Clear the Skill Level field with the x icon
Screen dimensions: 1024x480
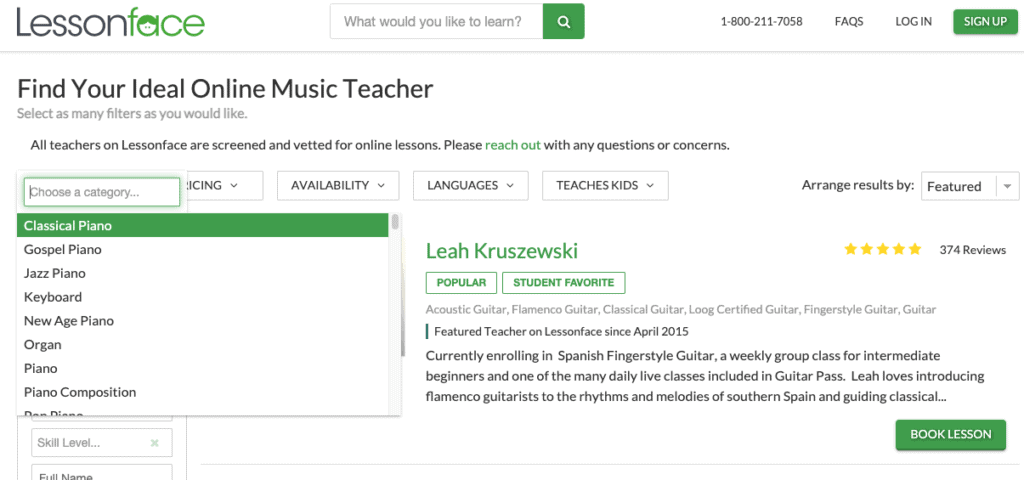155,443
